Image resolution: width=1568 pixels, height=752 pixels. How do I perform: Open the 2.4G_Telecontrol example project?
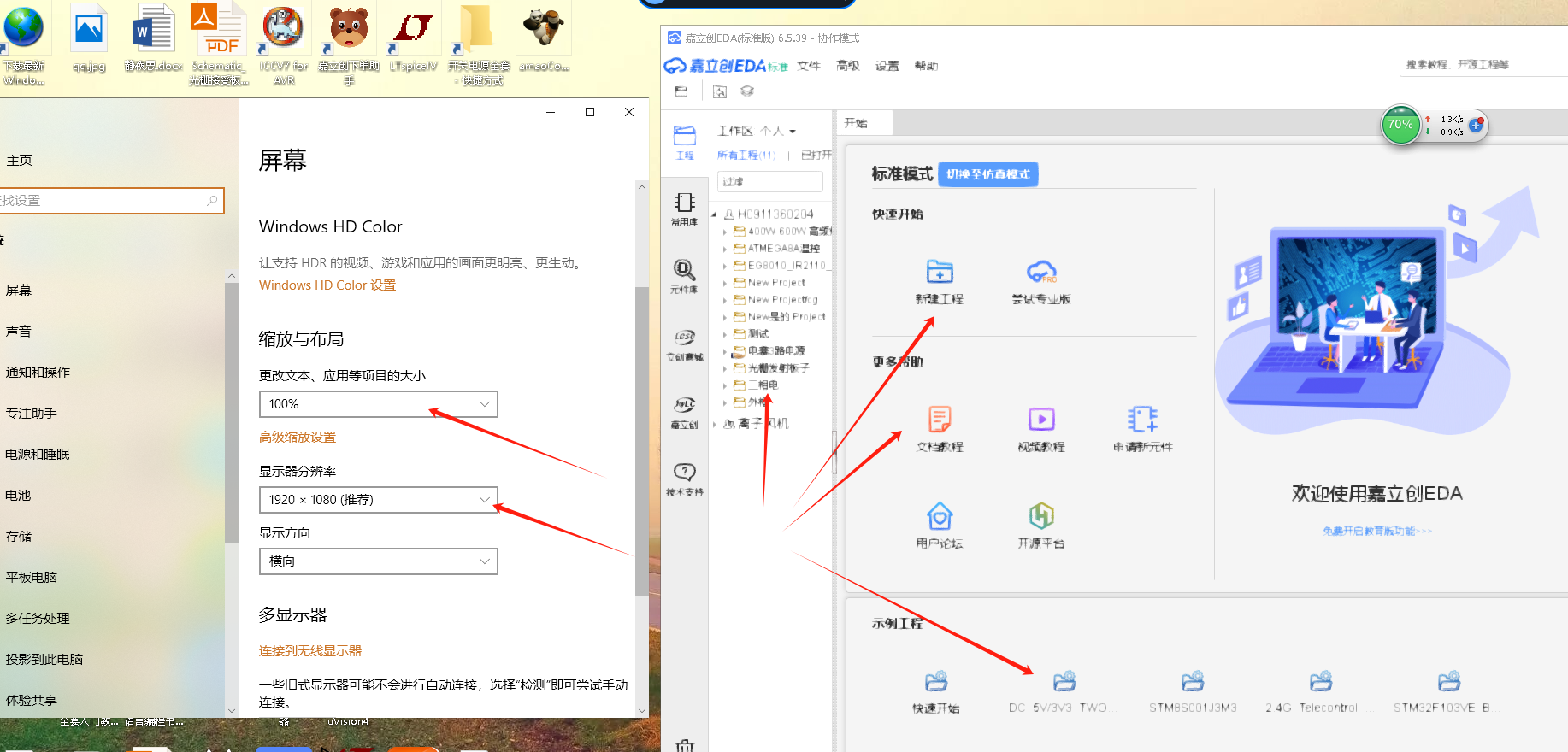[x=1321, y=682]
